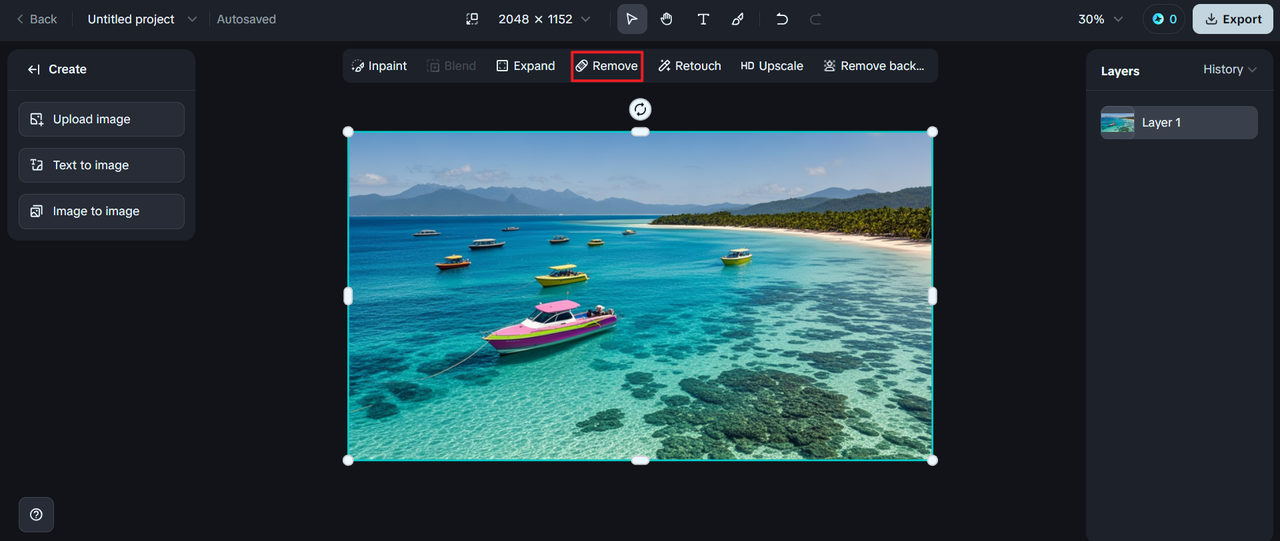This screenshot has height=541, width=1280.
Task: Click the Export button
Action: point(1233,19)
